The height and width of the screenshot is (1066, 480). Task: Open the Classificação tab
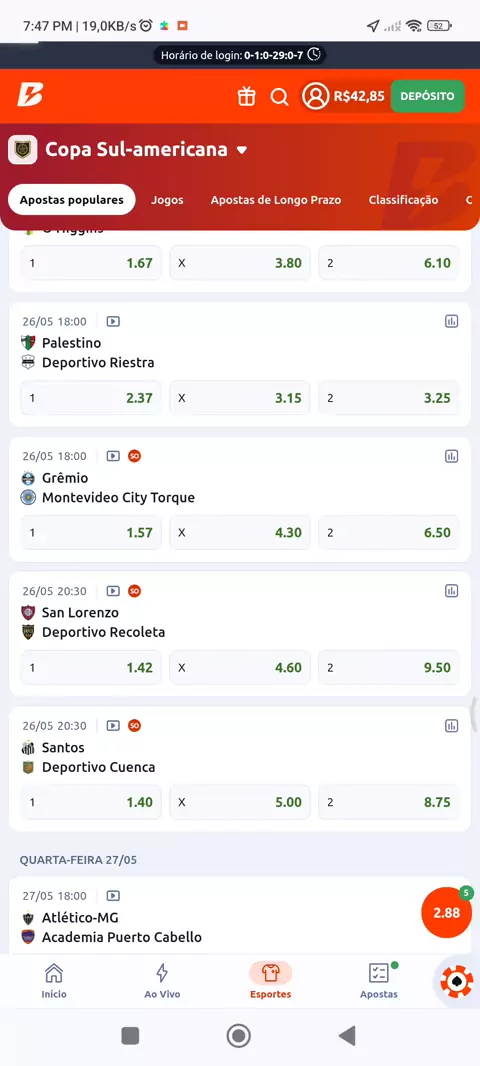click(403, 200)
